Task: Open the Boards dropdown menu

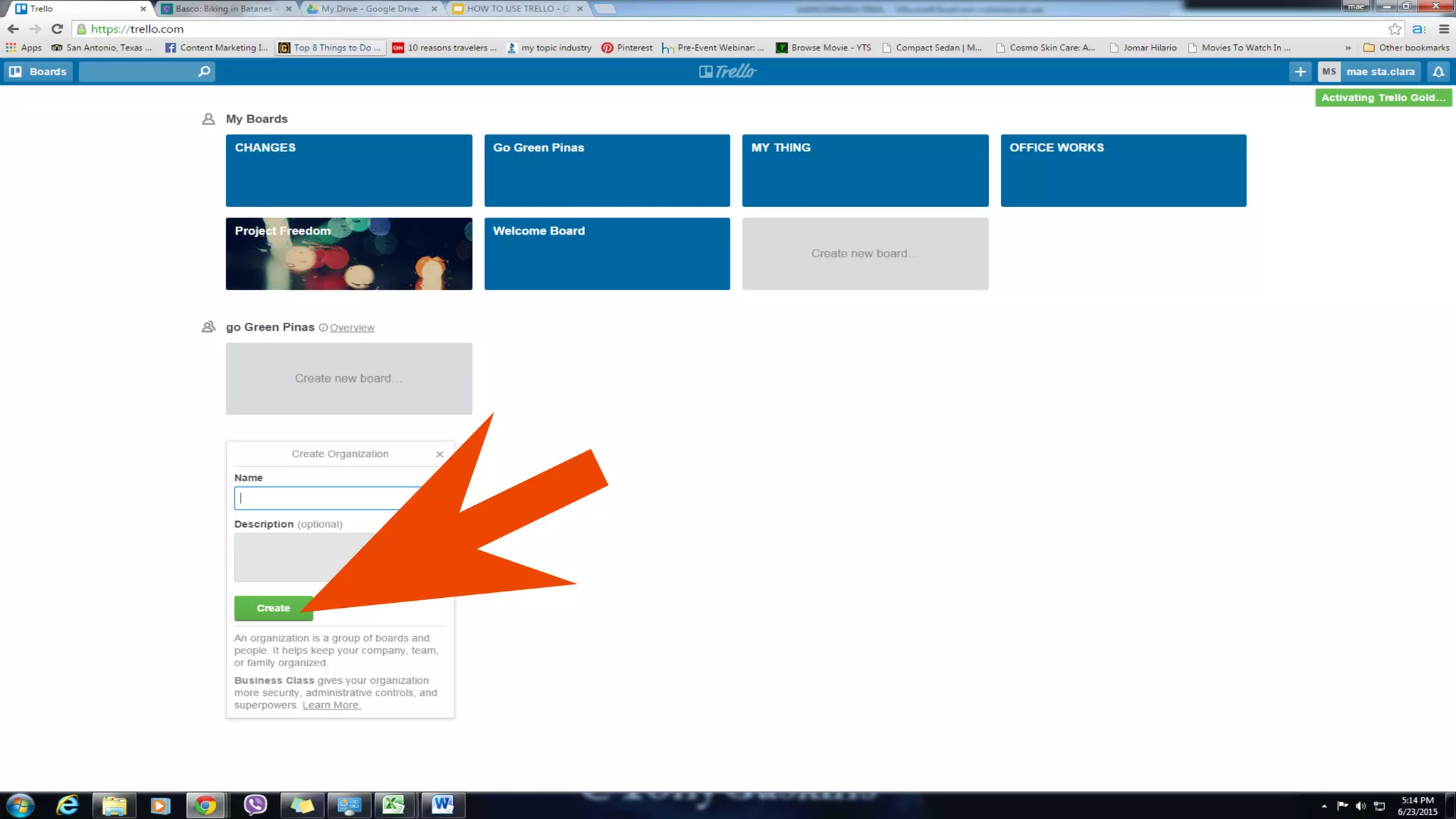Action: pyautogui.click(x=38, y=71)
